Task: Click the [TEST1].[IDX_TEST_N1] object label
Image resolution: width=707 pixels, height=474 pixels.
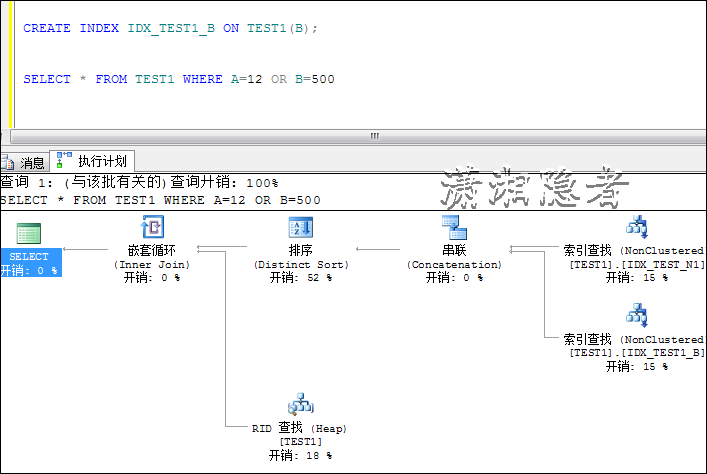Action: click(636, 264)
